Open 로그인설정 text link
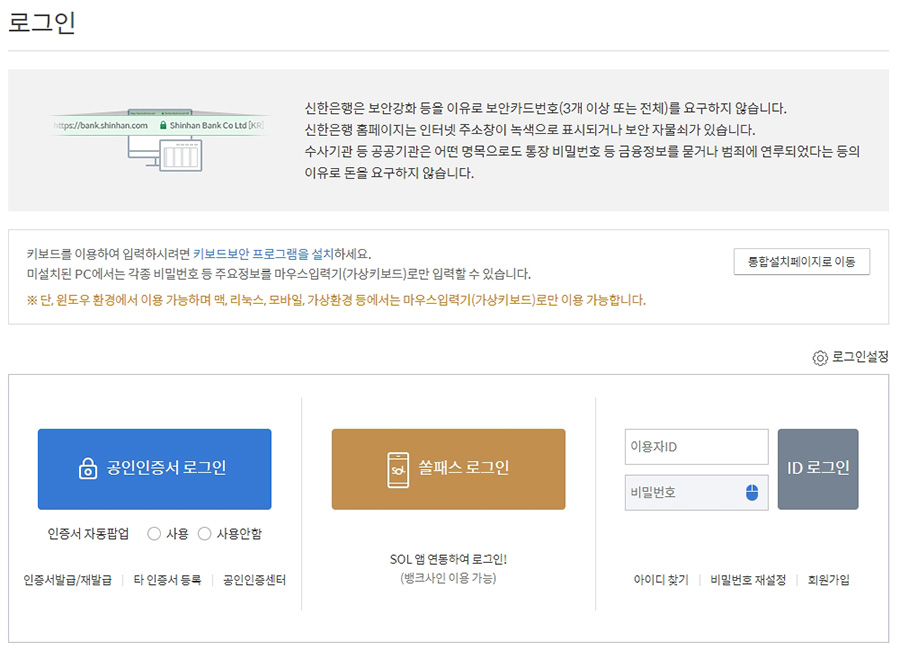The height and width of the screenshot is (650, 900). coord(860,357)
